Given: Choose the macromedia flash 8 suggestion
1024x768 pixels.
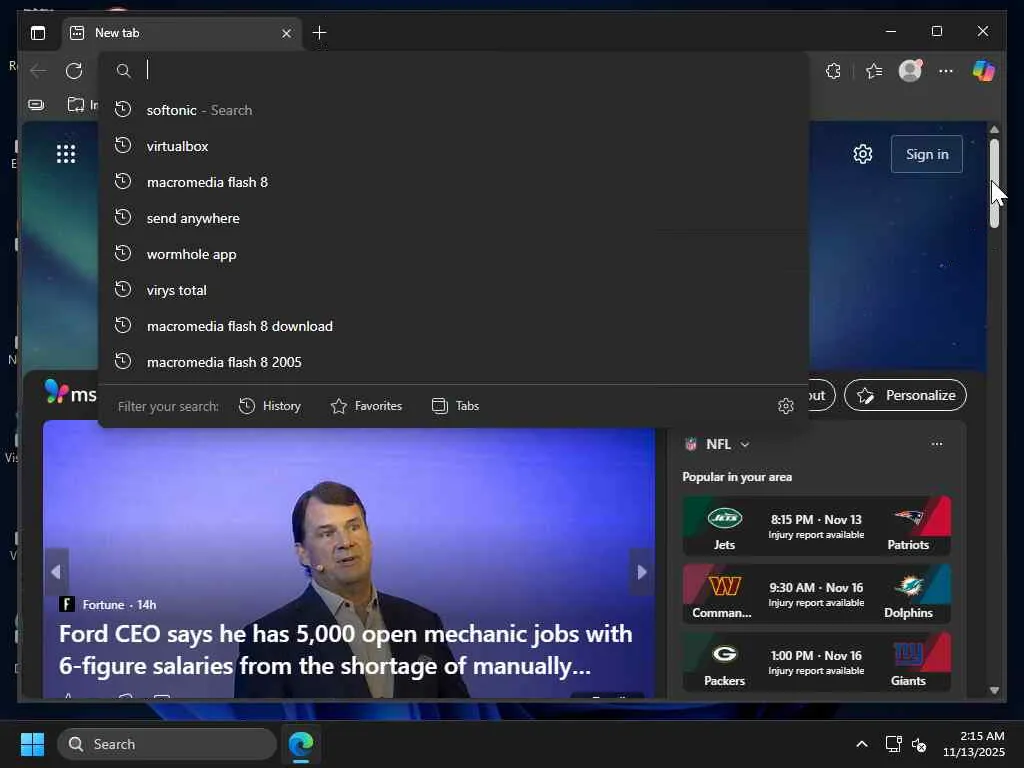Looking at the screenshot, I should [453, 182].
